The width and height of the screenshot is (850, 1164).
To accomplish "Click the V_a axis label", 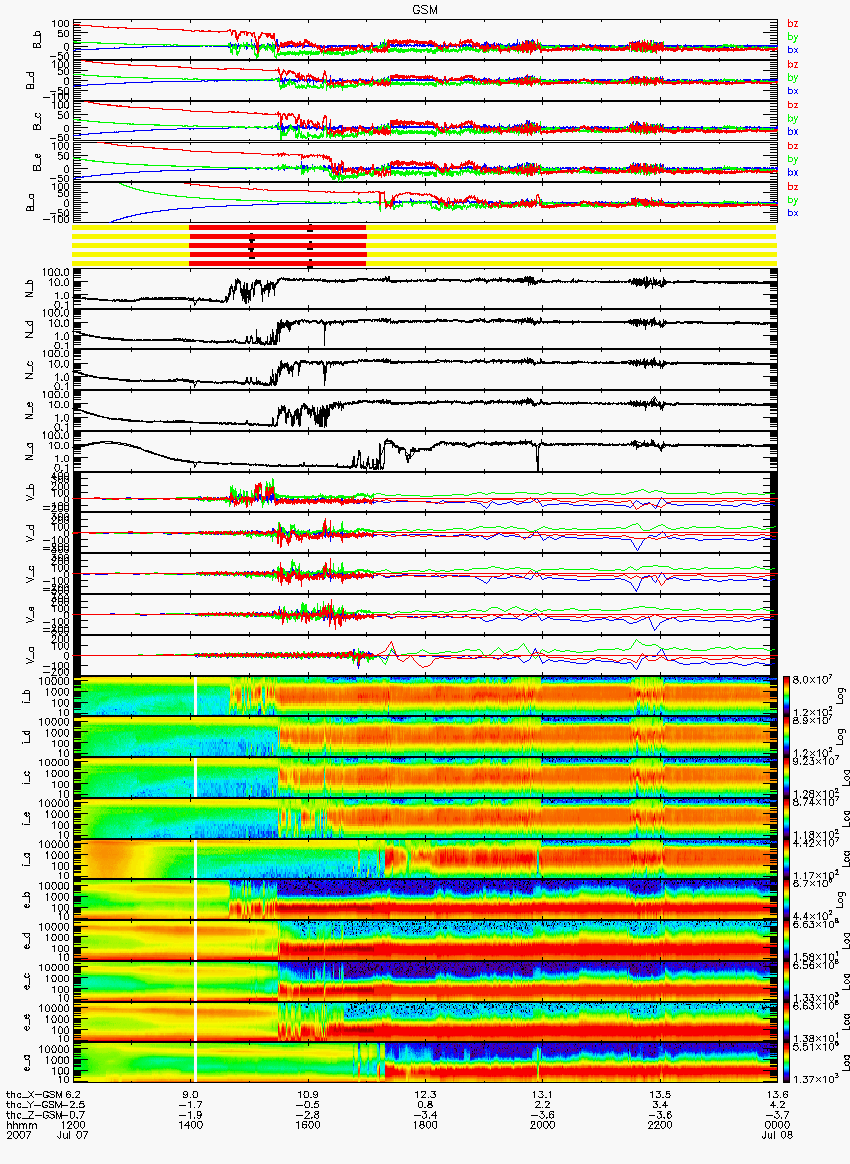I will 30,656.
